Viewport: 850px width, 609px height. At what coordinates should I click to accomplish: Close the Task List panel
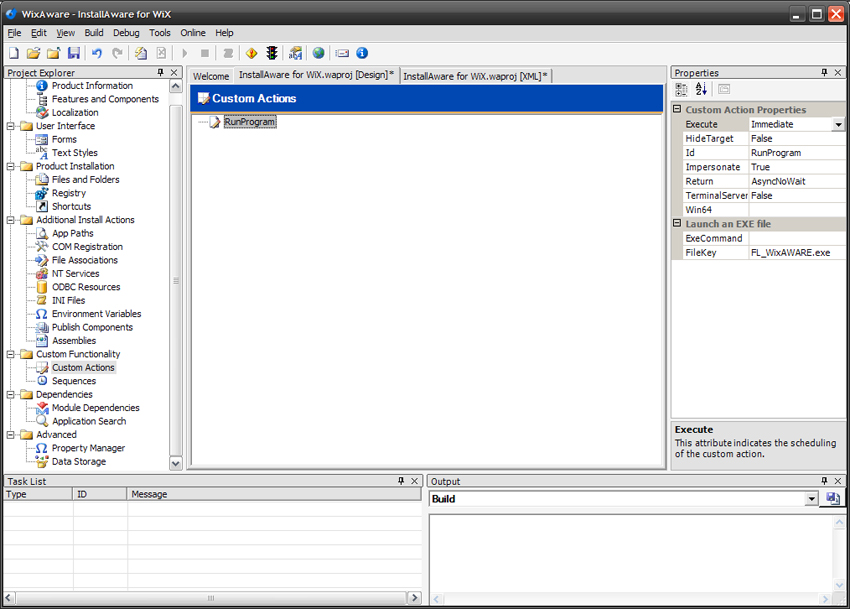414,481
